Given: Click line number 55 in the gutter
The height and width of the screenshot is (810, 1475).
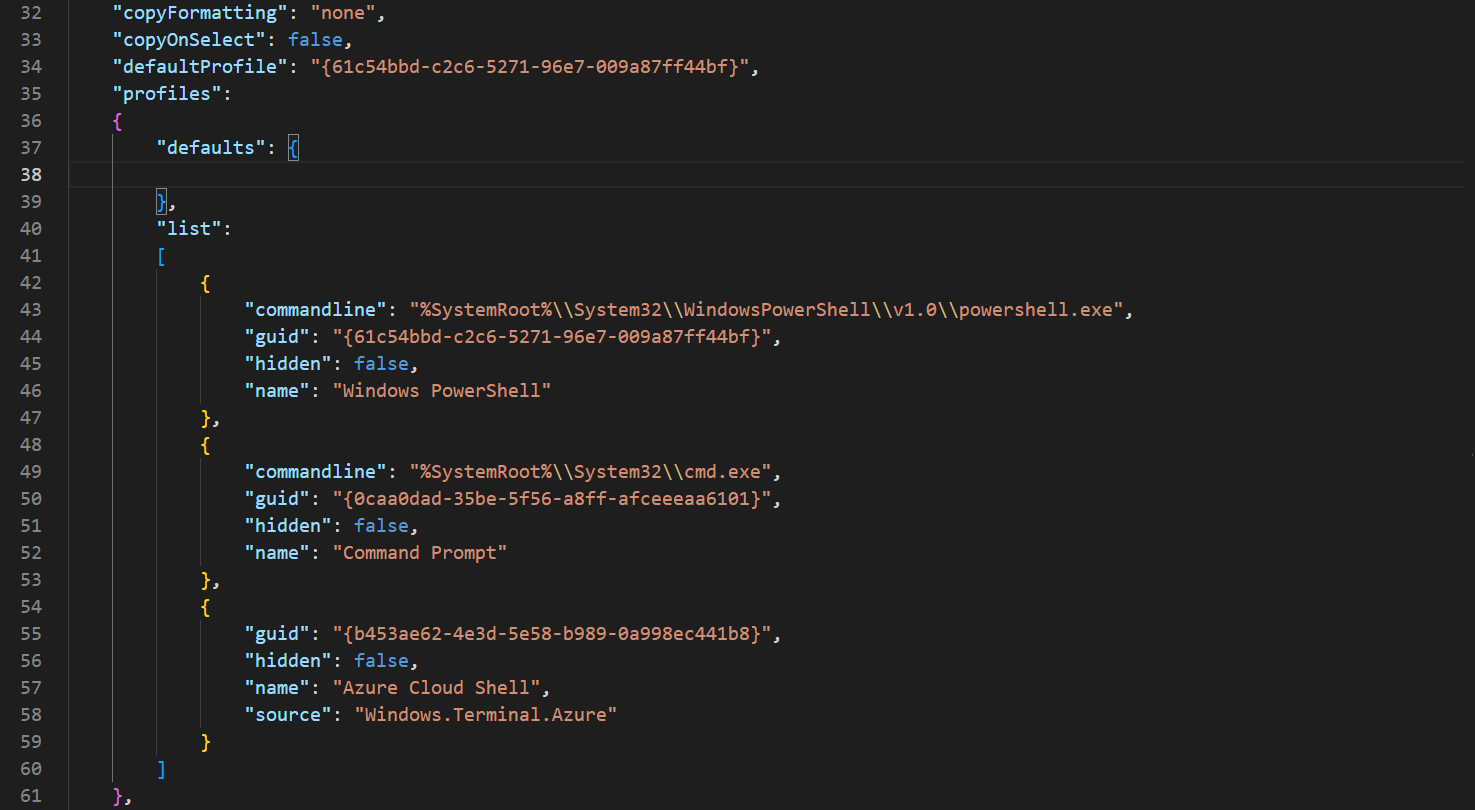Looking at the screenshot, I should tap(31, 635).
